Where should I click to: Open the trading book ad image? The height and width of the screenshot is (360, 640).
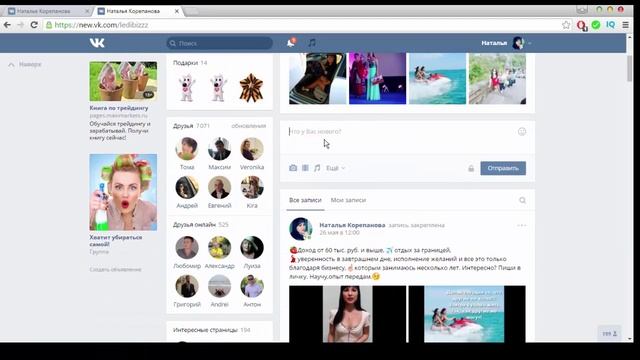[123, 81]
